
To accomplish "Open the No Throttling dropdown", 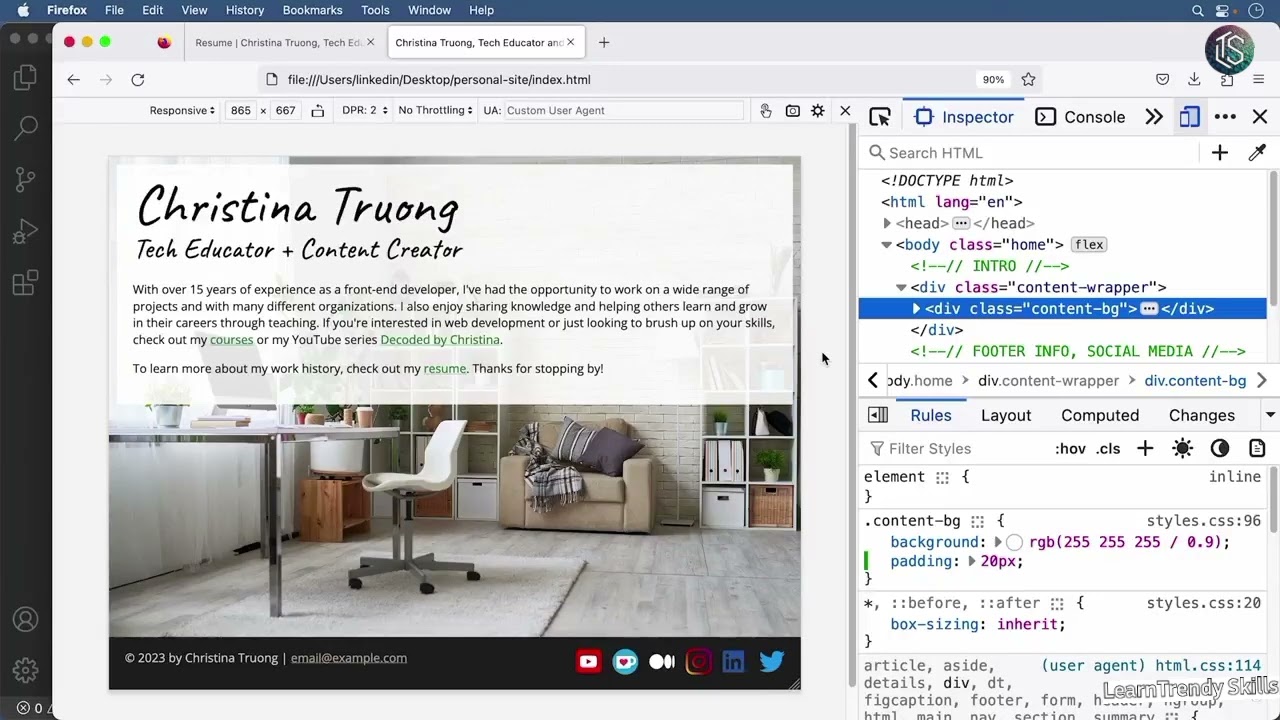I will point(435,110).
